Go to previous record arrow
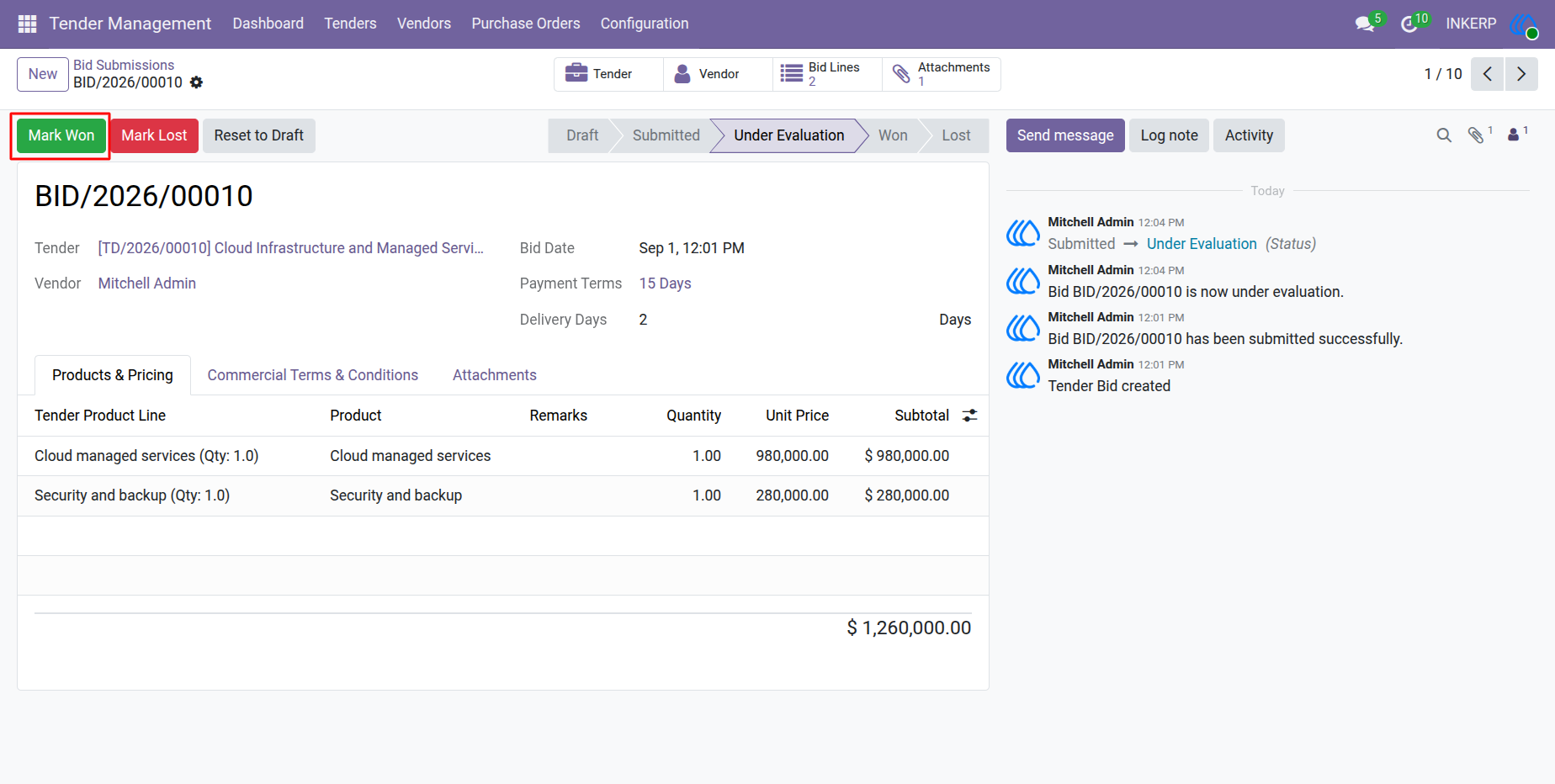 point(1488,74)
